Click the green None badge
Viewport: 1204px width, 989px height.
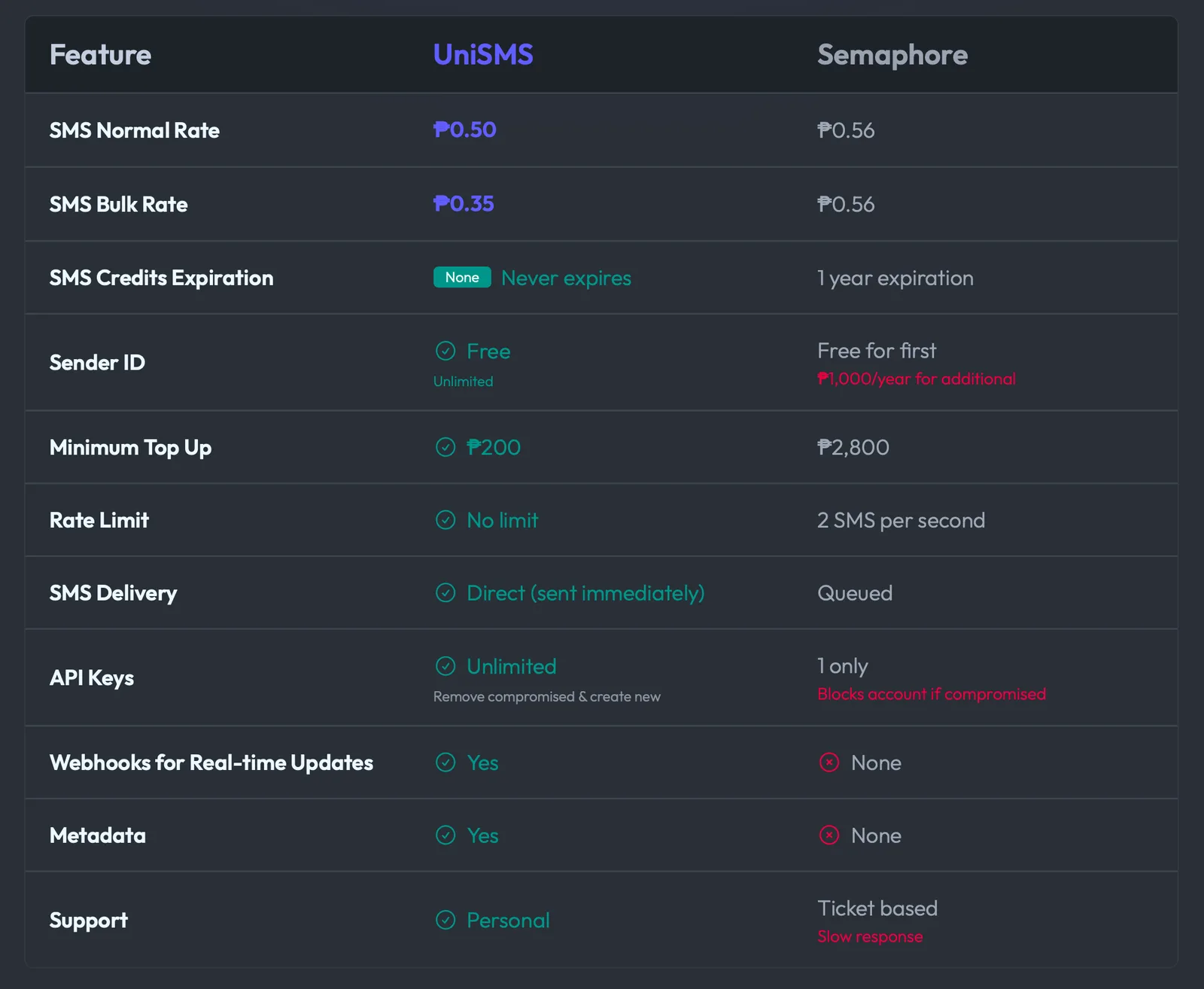(462, 277)
